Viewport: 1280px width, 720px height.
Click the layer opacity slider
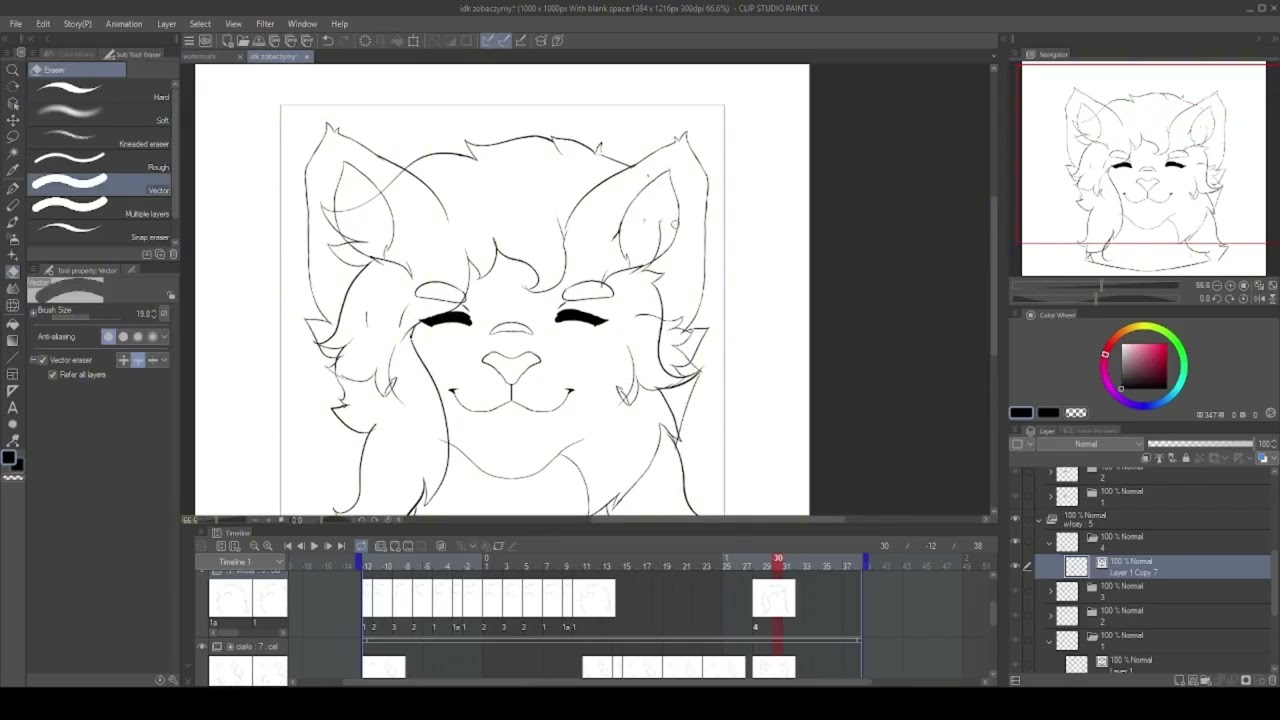(x=1200, y=444)
